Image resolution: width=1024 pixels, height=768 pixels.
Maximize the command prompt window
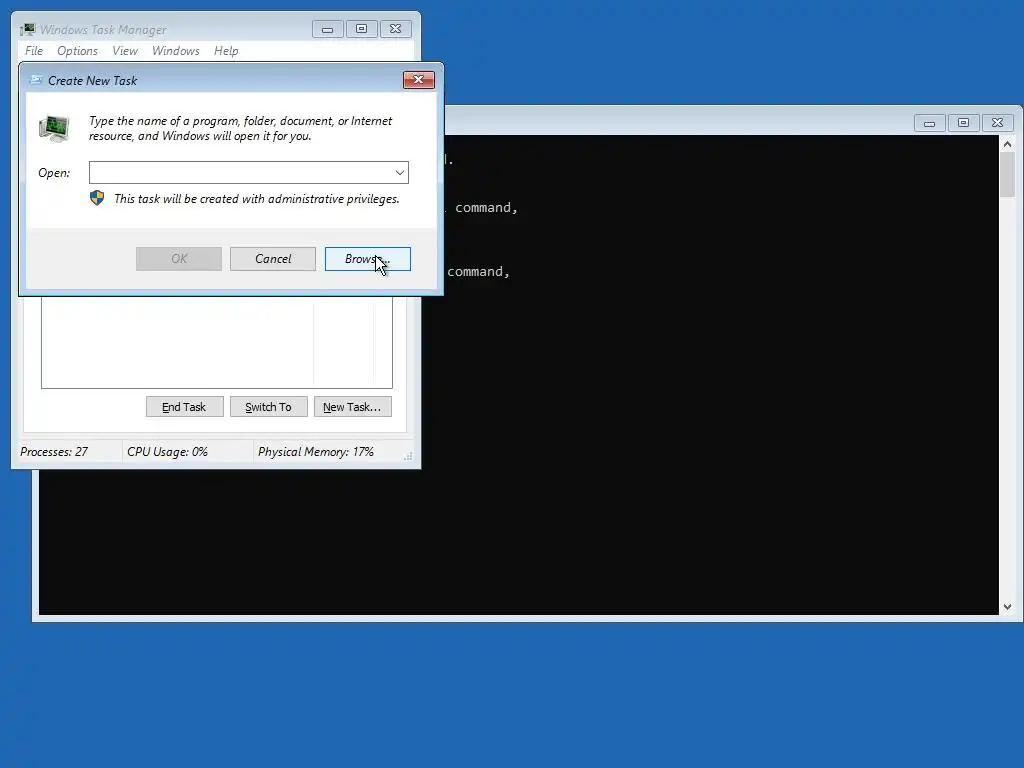pyautogui.click(x=964, y=123)
